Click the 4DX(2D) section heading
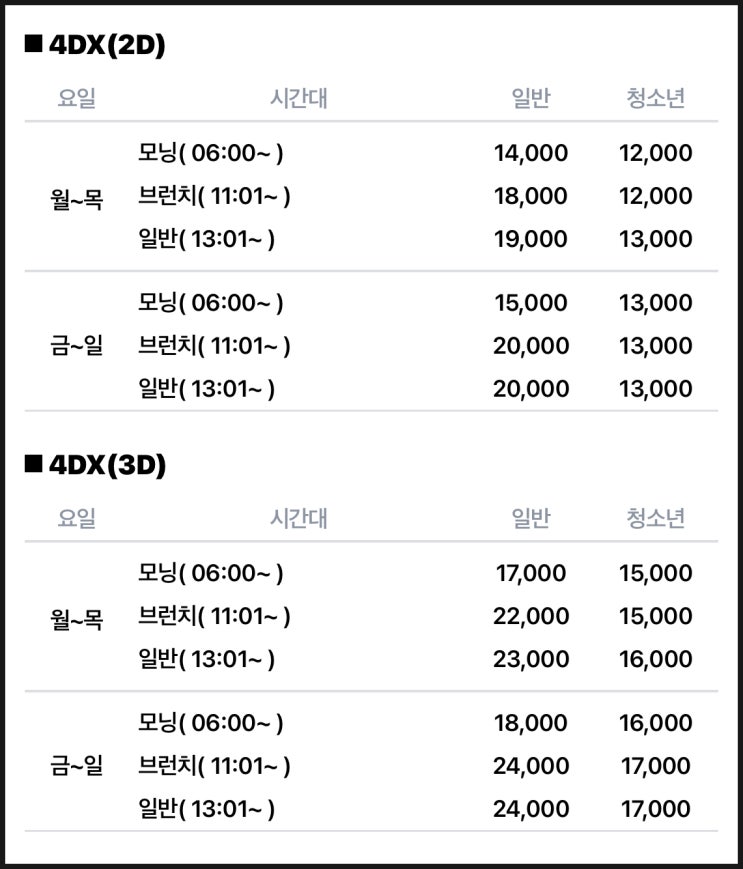The height and width of the screenshot is (869, 743). 107,45
